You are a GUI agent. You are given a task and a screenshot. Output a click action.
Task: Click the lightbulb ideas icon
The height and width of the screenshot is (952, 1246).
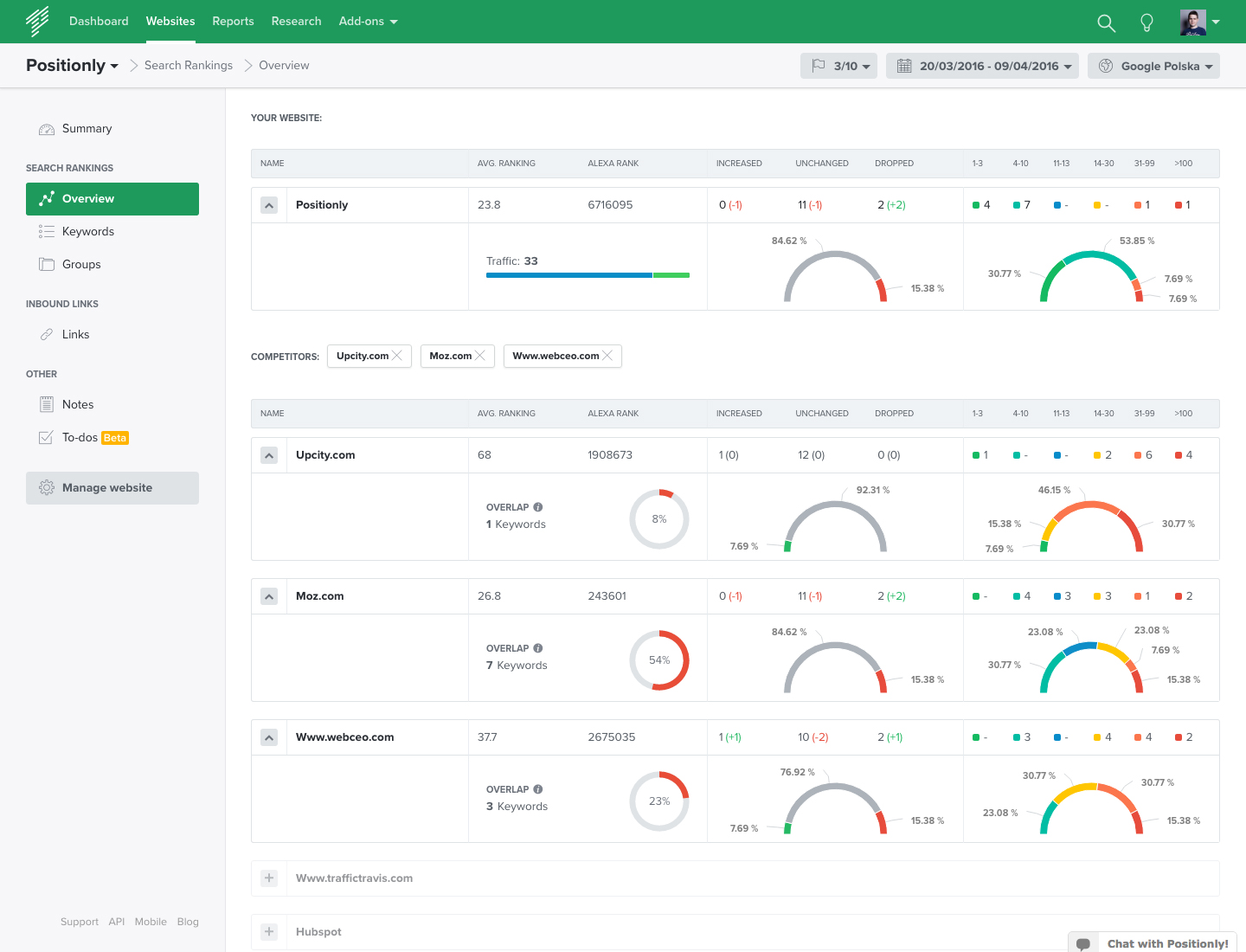tap(1146, 23)
